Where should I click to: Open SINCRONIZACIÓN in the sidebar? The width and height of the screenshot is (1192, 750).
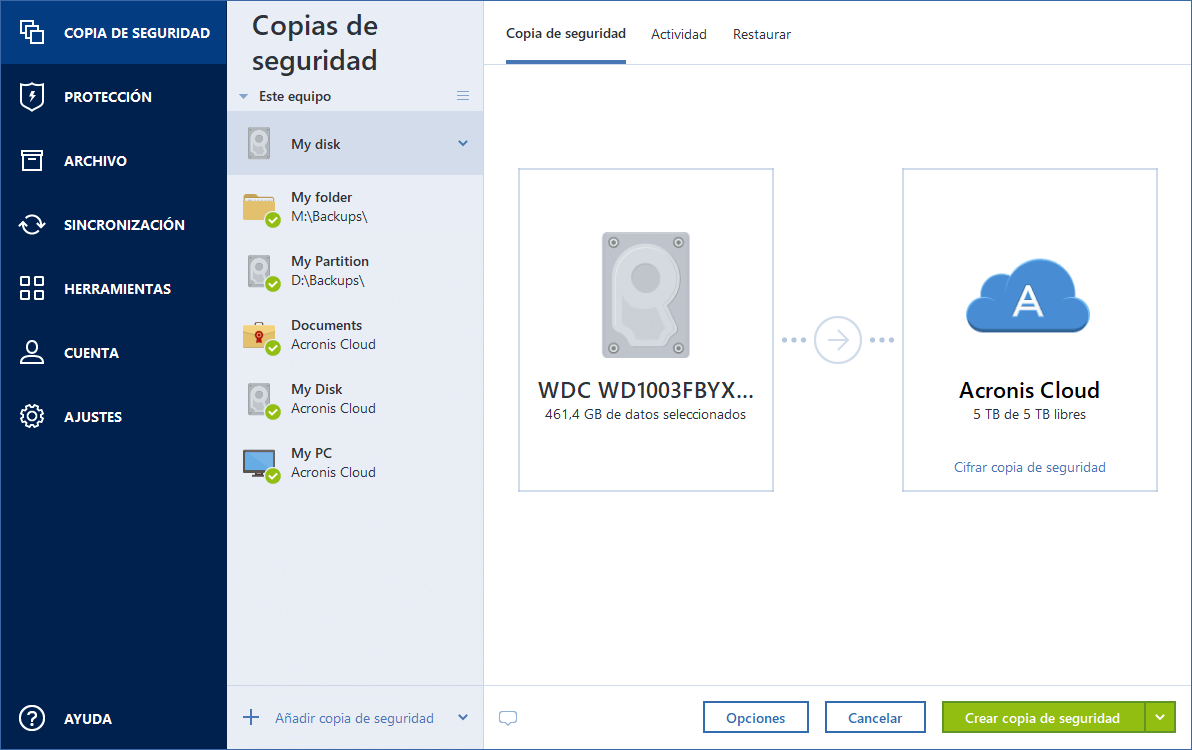click(x=113, y=224)
